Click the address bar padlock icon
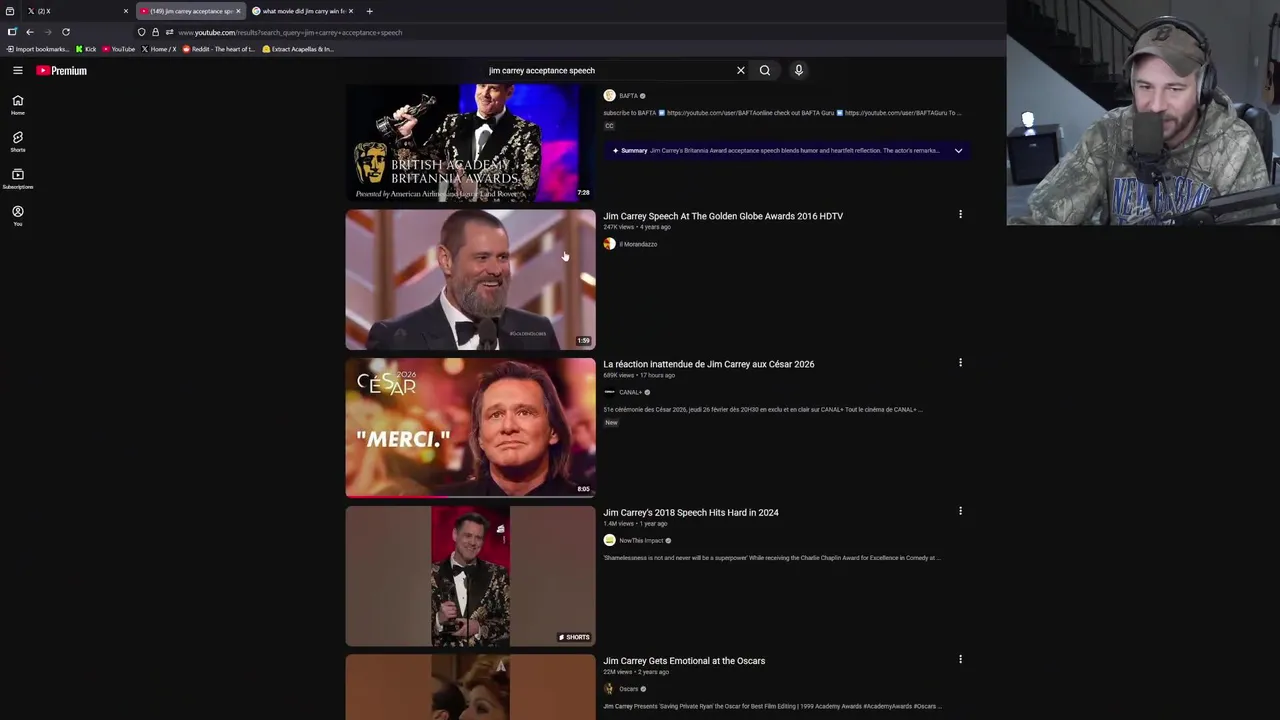This screenshot has width=1280, height=720. (x=155, y=32)
